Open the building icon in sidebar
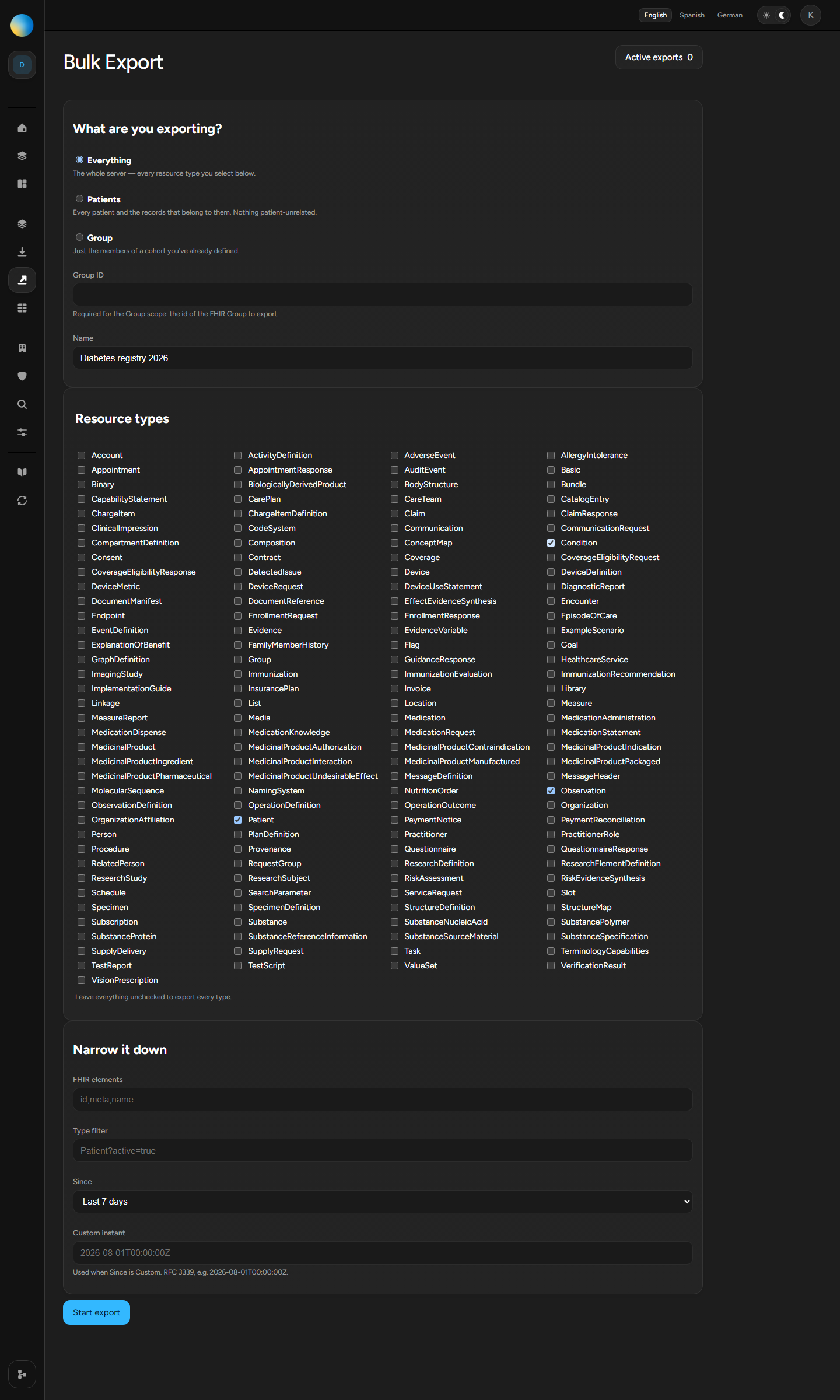The width and height of the screenshot is (840, 1400). [x=22, y=348]
